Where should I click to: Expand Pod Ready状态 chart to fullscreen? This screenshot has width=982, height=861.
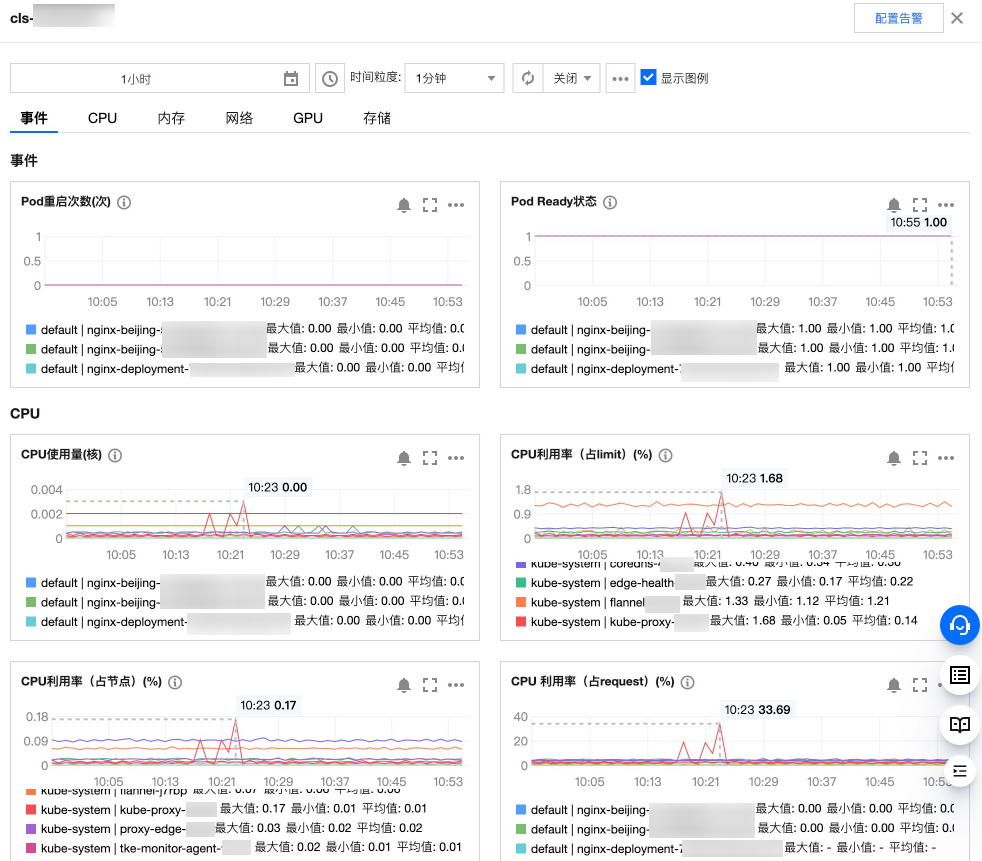(x=919, y=205)
